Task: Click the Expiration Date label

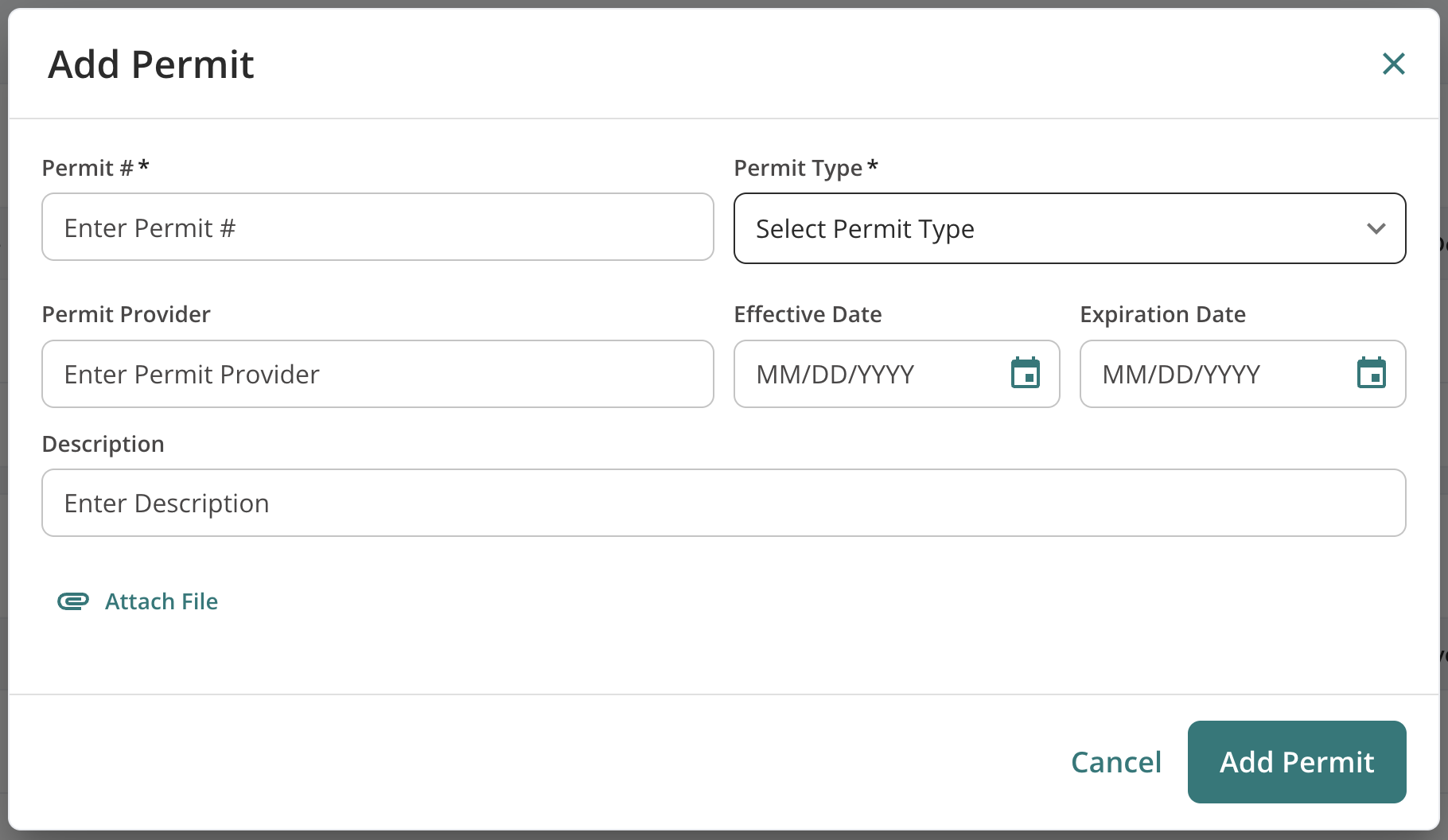Action: point(1162,314)
